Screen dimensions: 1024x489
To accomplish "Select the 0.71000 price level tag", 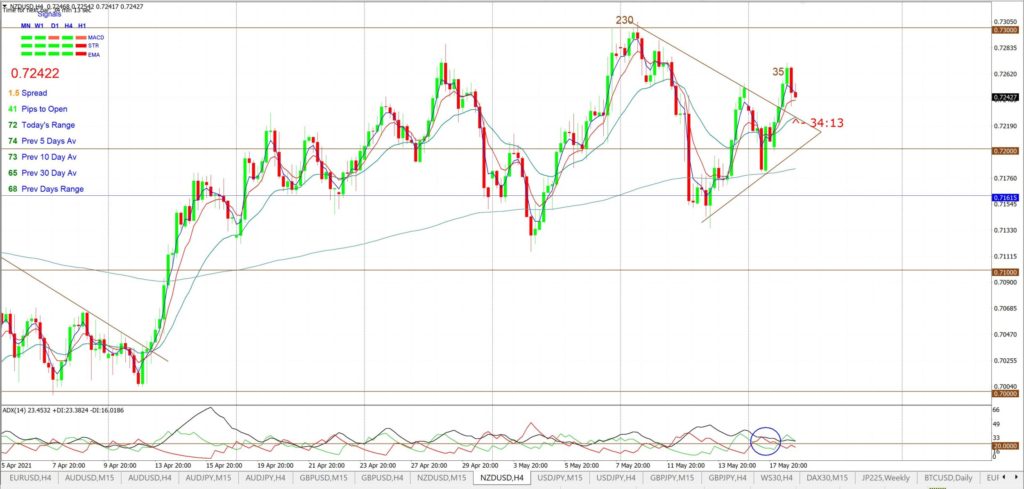I will pyautogui.click(x=1004, y=271).
